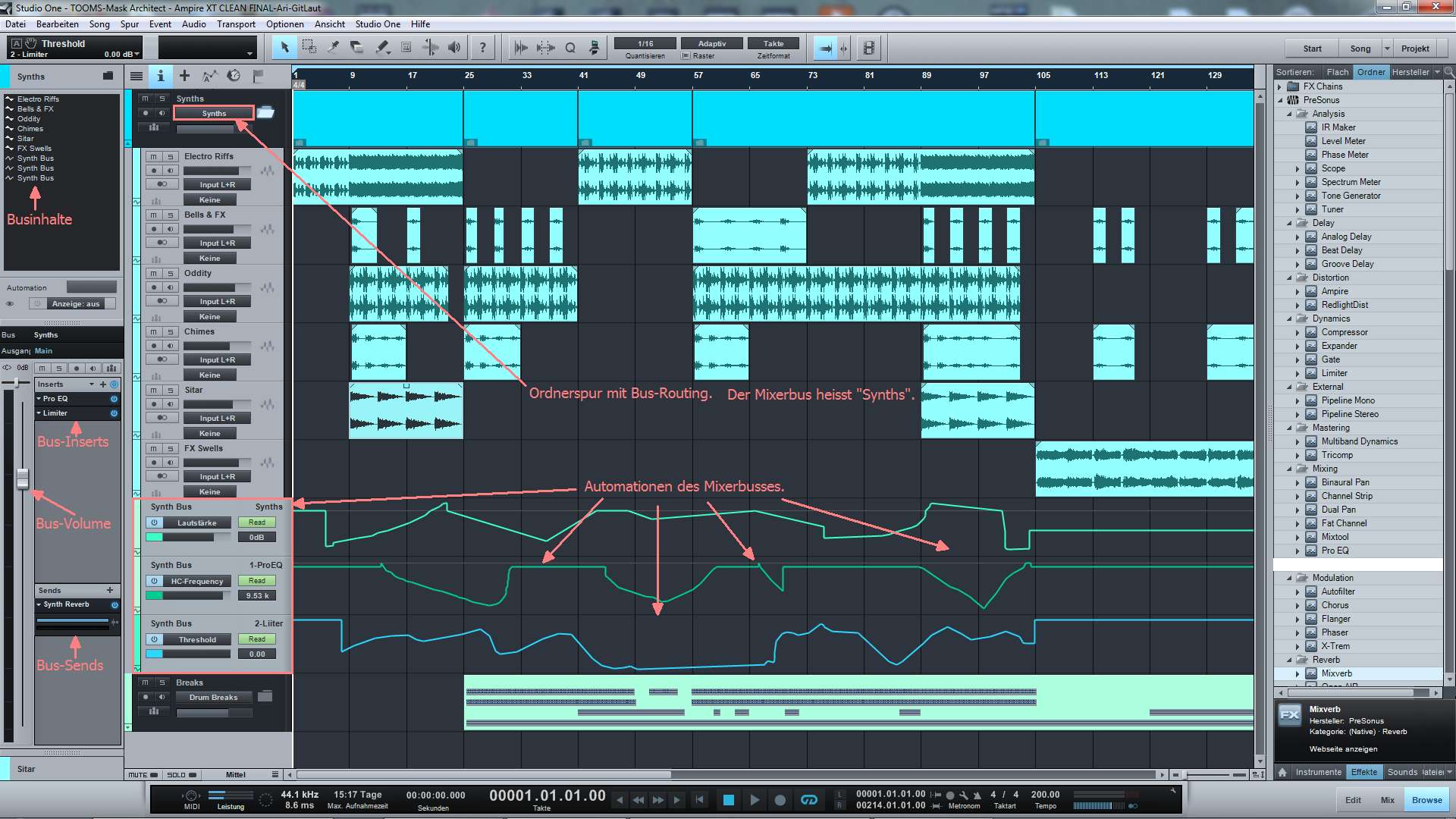Screen dimensions: 1456x819
Task: Toggle the track inspector info icon
Action: [160, 76]
